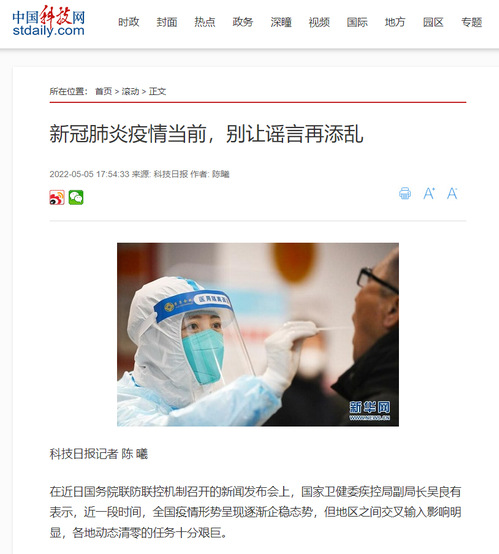Go to the 热点 section
The image size is (499, 554).
point(205,22)
